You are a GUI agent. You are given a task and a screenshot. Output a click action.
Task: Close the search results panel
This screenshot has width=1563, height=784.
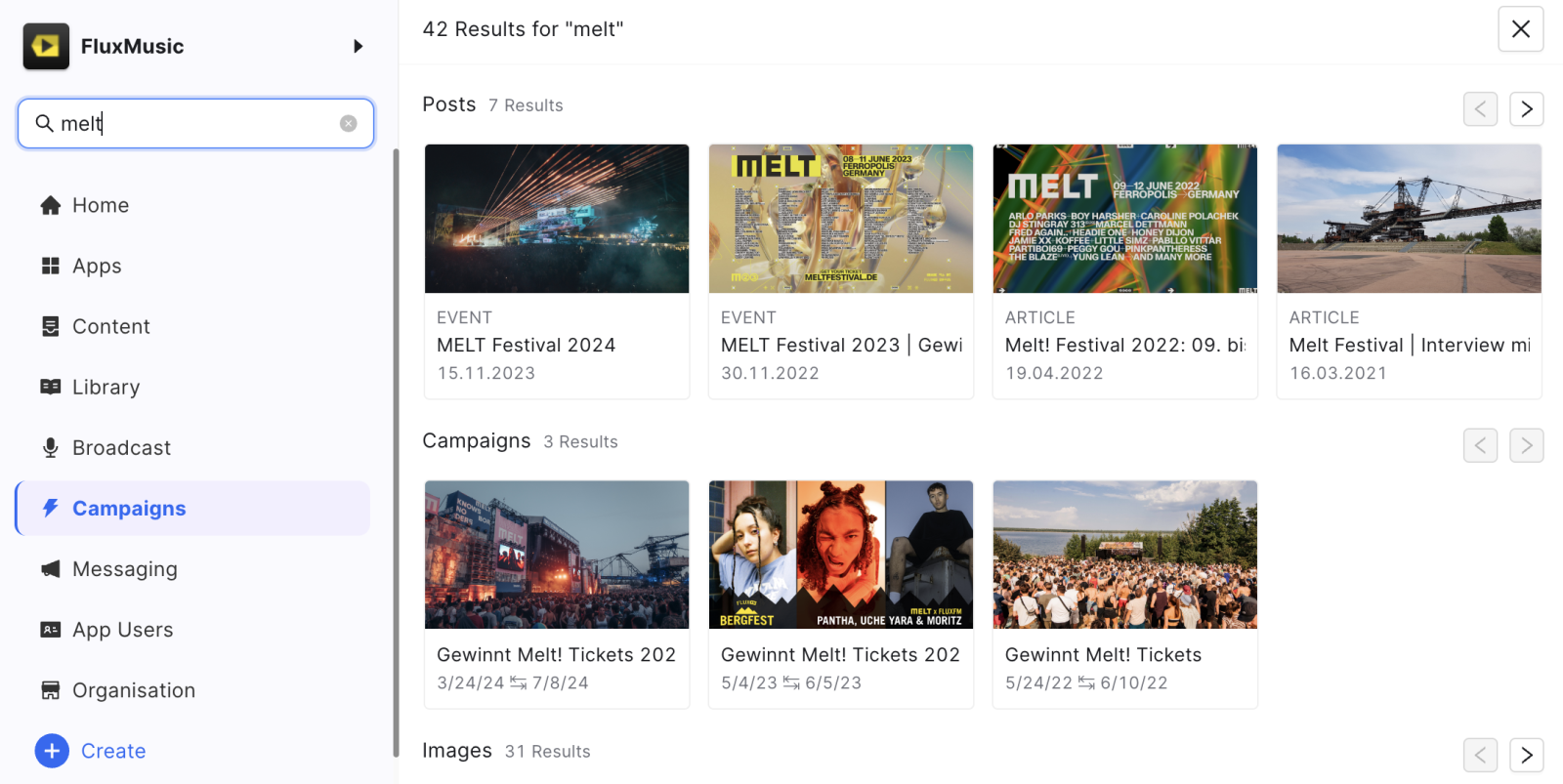point(1521,29)
